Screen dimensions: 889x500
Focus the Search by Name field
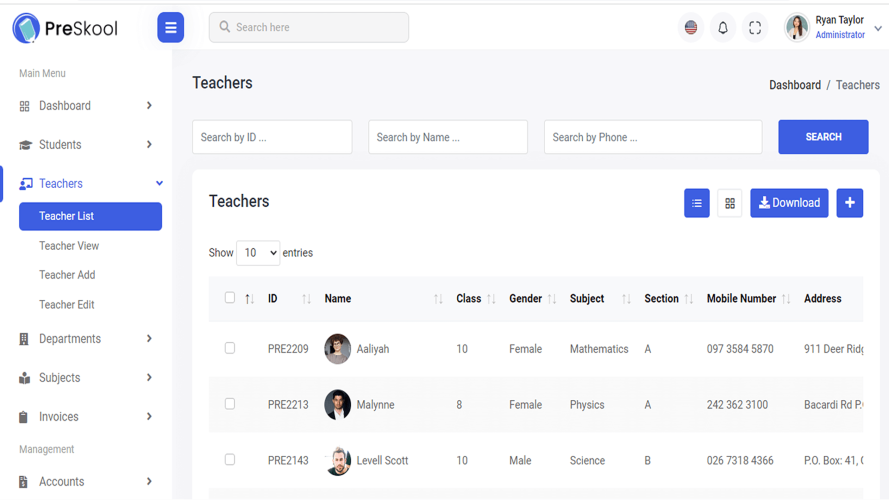(448, 137)
